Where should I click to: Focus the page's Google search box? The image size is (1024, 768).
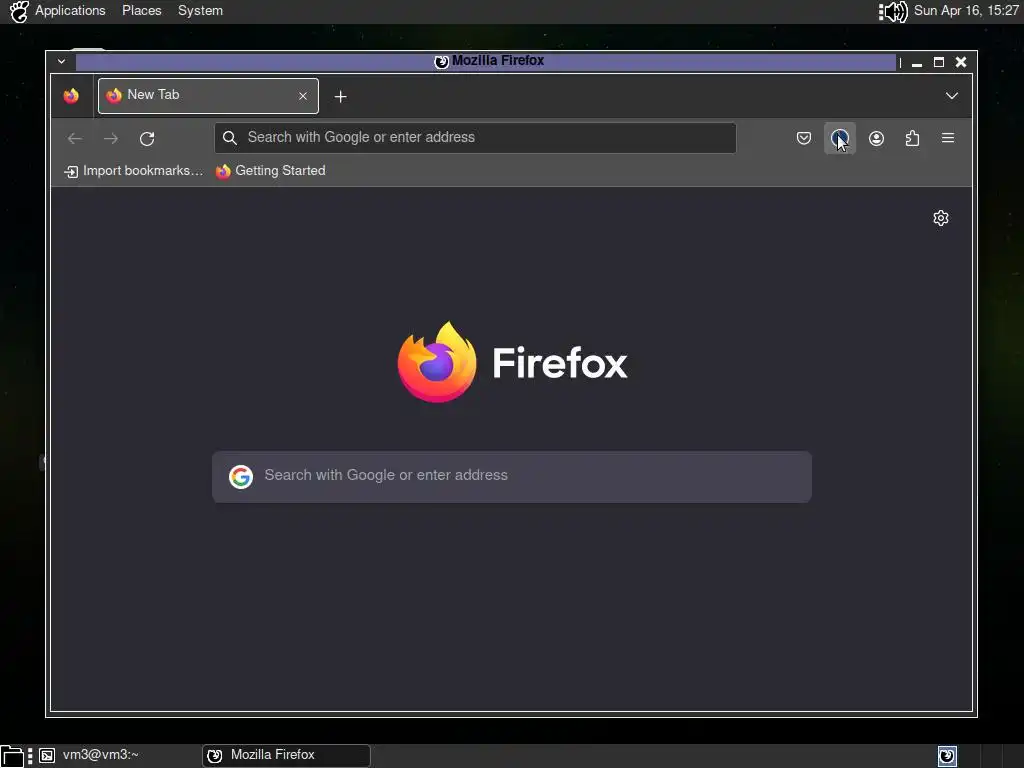[x=512, y=477]
